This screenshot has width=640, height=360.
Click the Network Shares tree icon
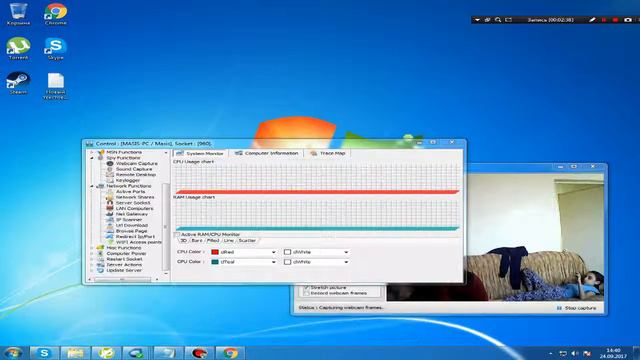(110, 197)
